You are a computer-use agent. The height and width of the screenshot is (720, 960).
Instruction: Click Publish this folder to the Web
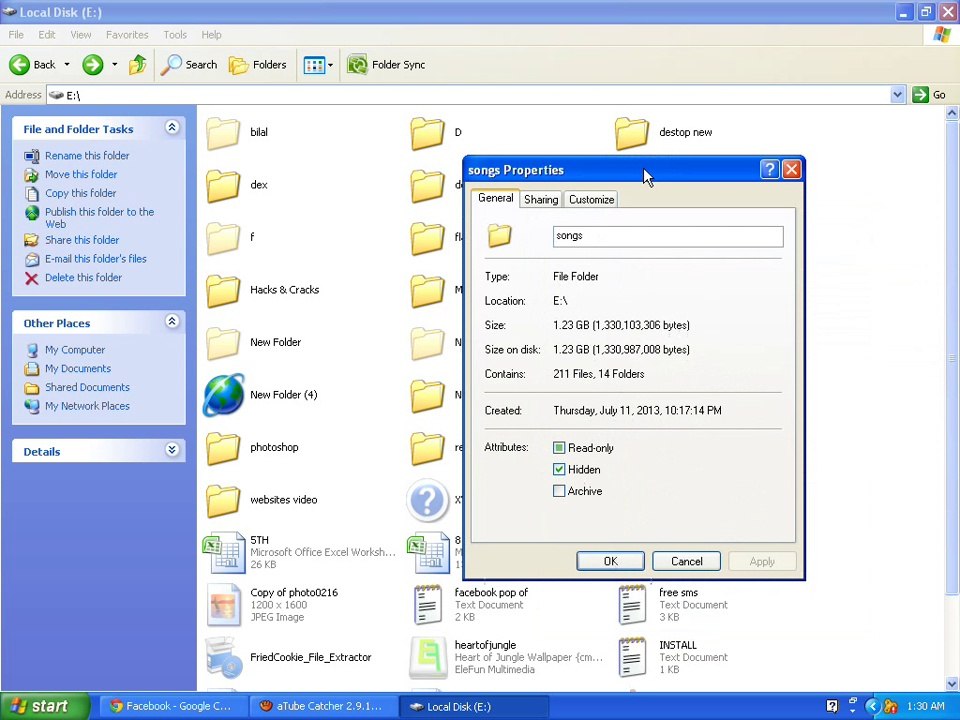(x=99, y=217)
